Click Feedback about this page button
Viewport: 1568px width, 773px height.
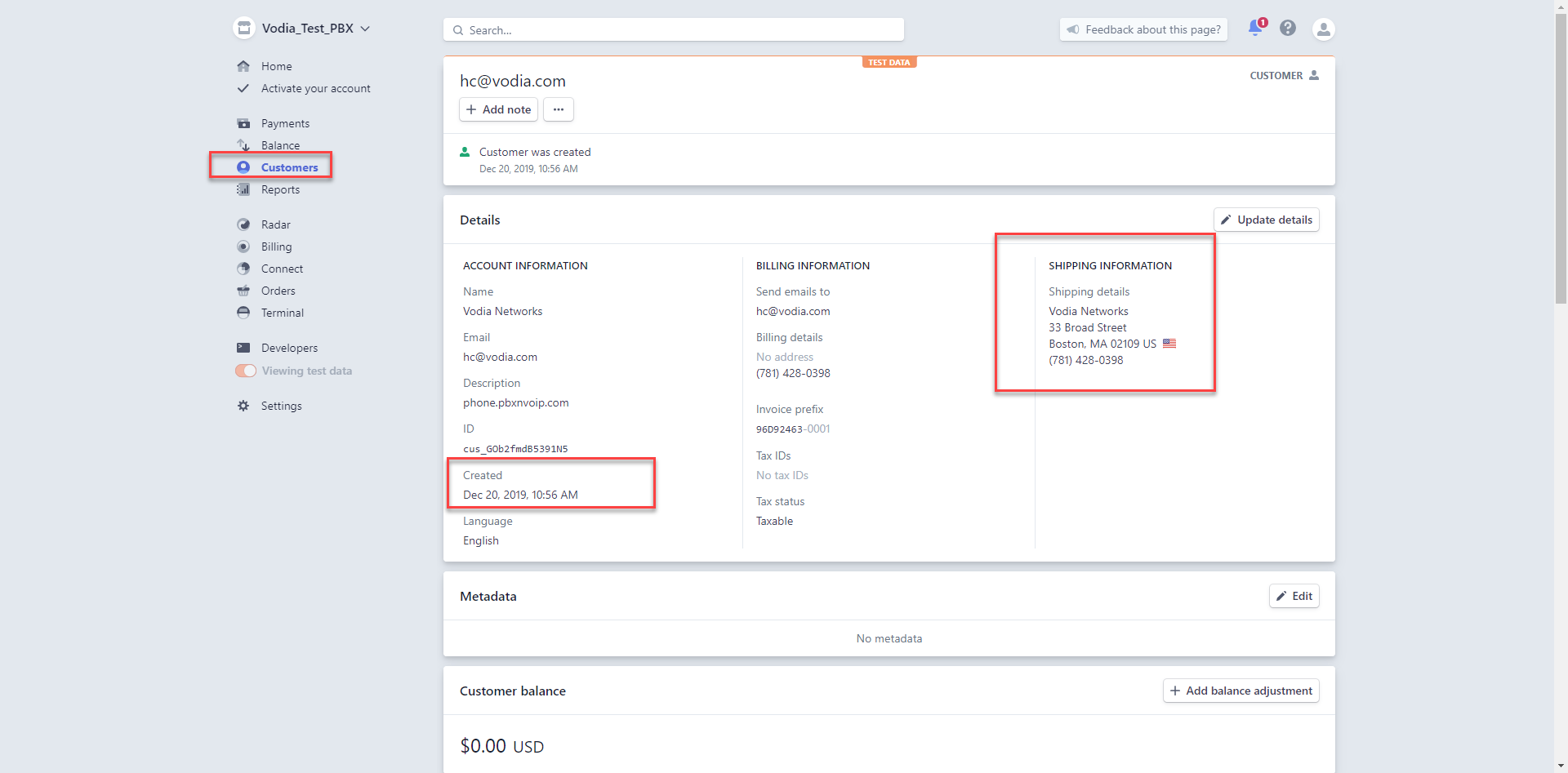click(1143, 29)
